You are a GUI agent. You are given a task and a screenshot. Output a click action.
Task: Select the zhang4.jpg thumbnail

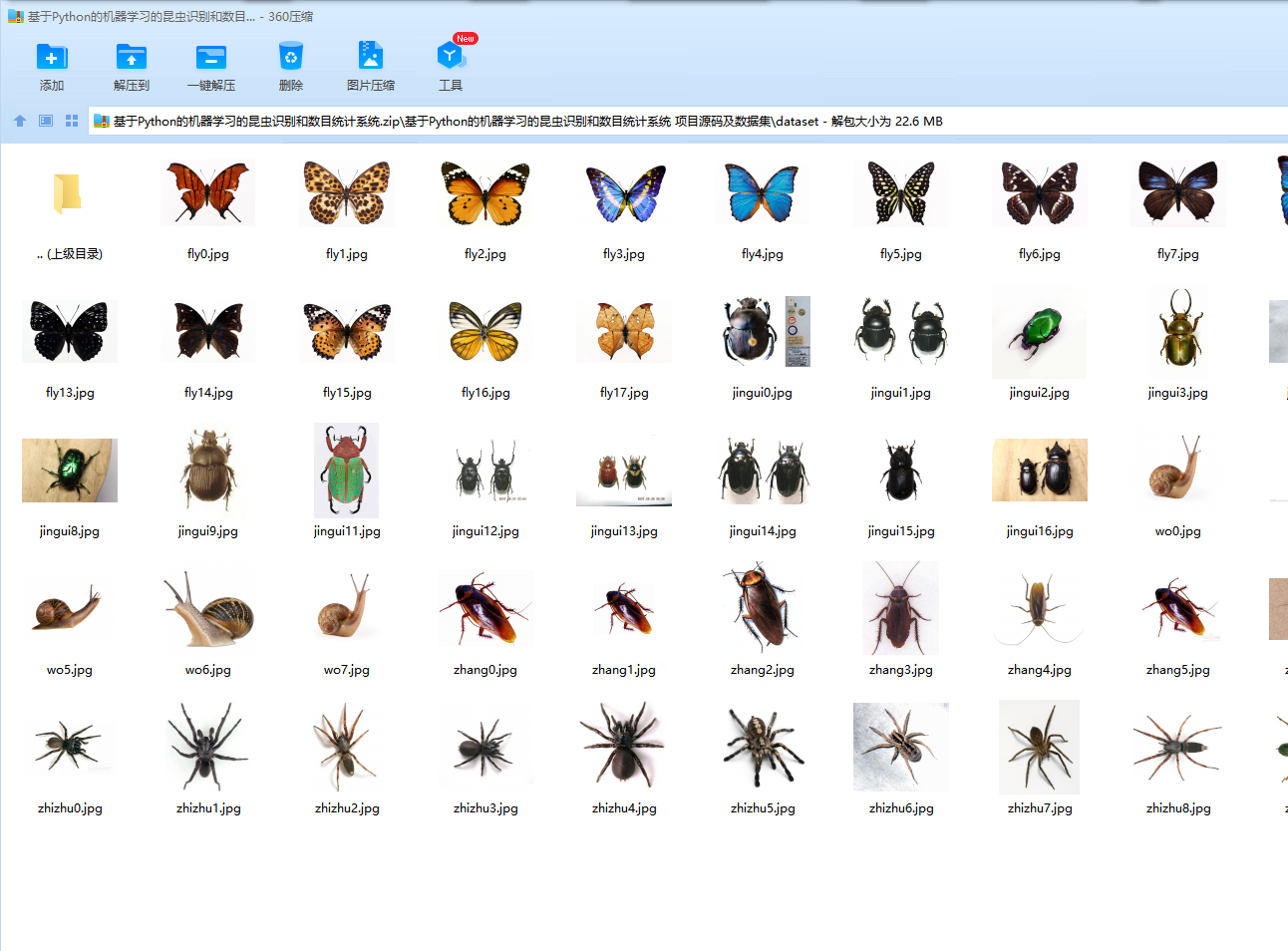point(1040,608)
